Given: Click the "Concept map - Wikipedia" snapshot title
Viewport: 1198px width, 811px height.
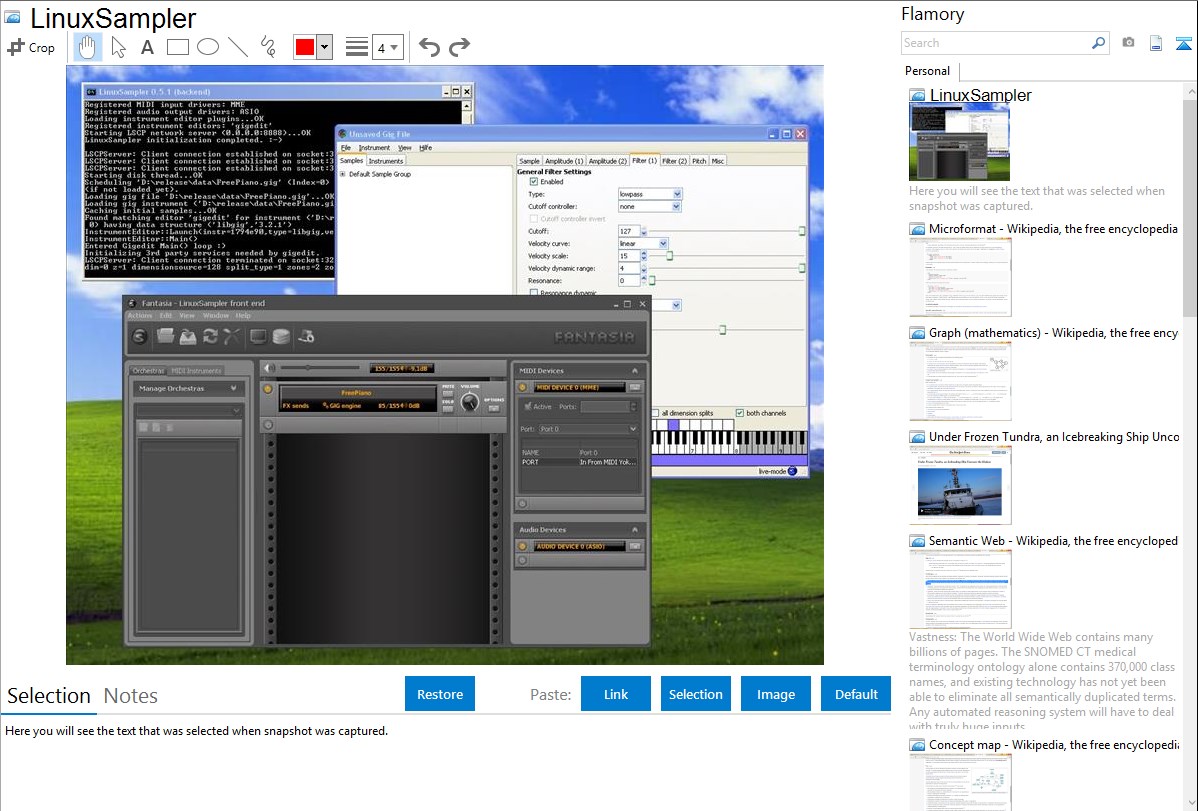Looking at the screenshot, I should (x=1054, y=744).
